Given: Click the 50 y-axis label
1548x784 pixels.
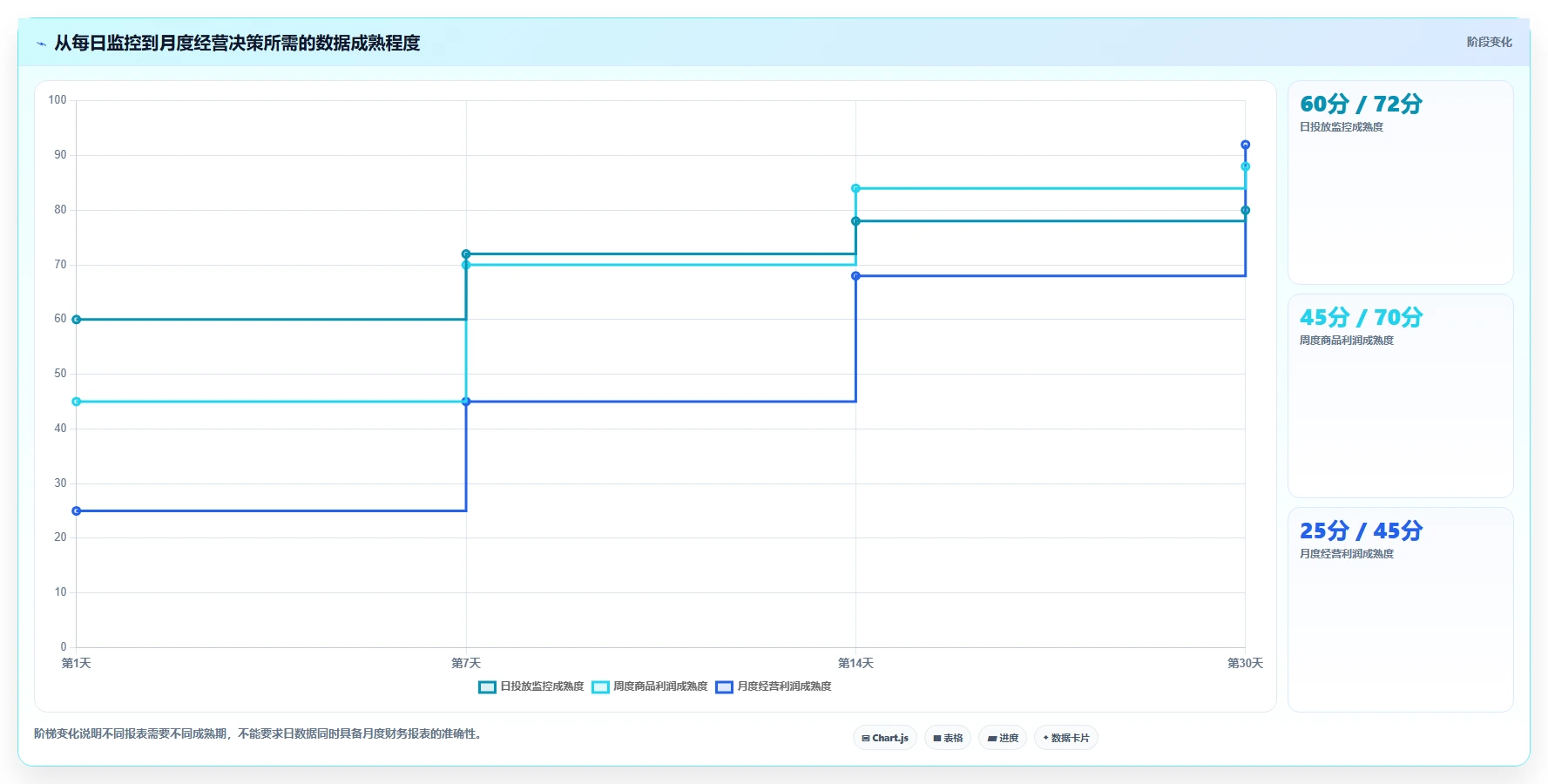Looking at the screenshot, I should (60, 374).
